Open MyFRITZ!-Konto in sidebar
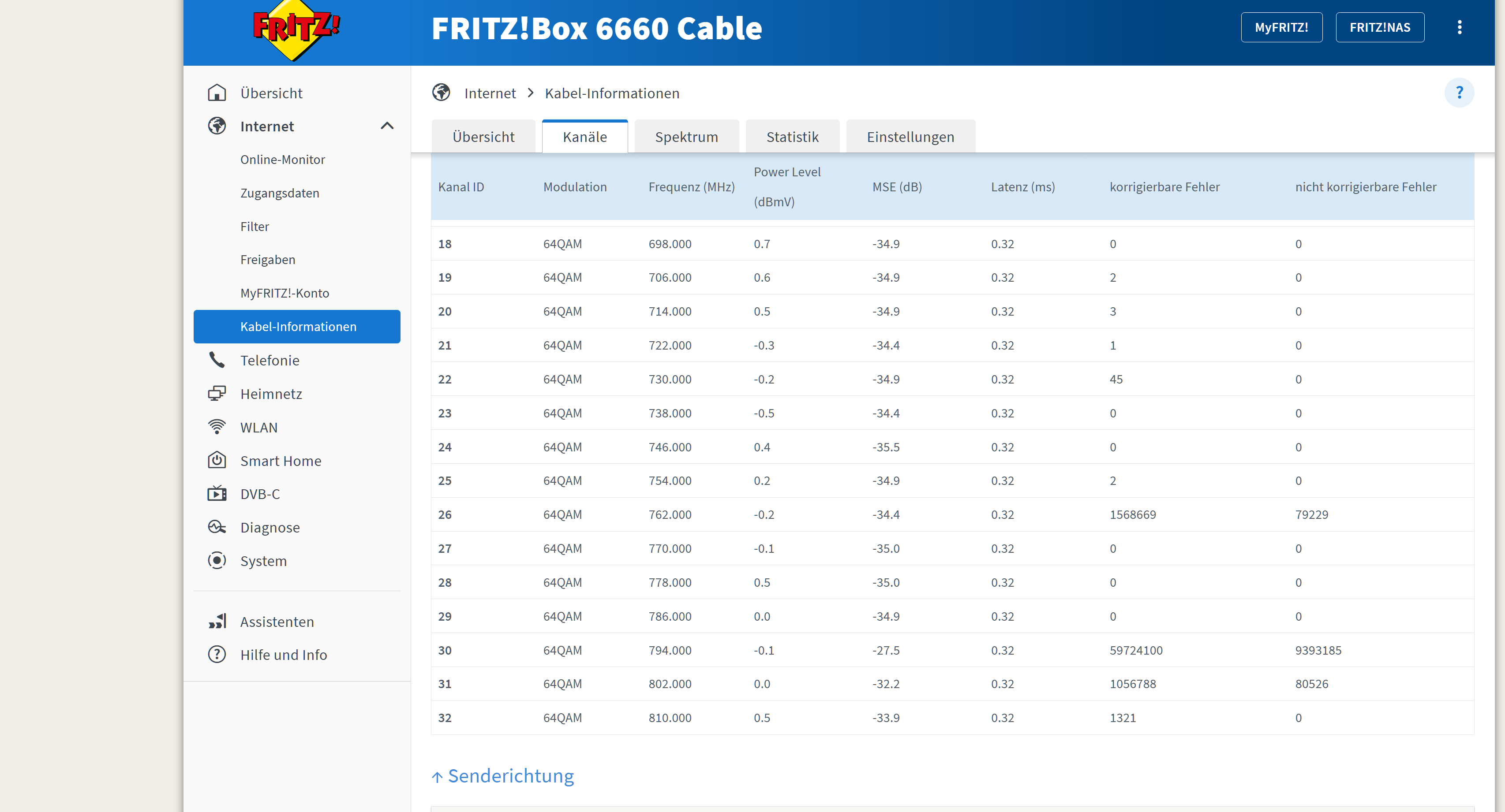 coord(285,293)
